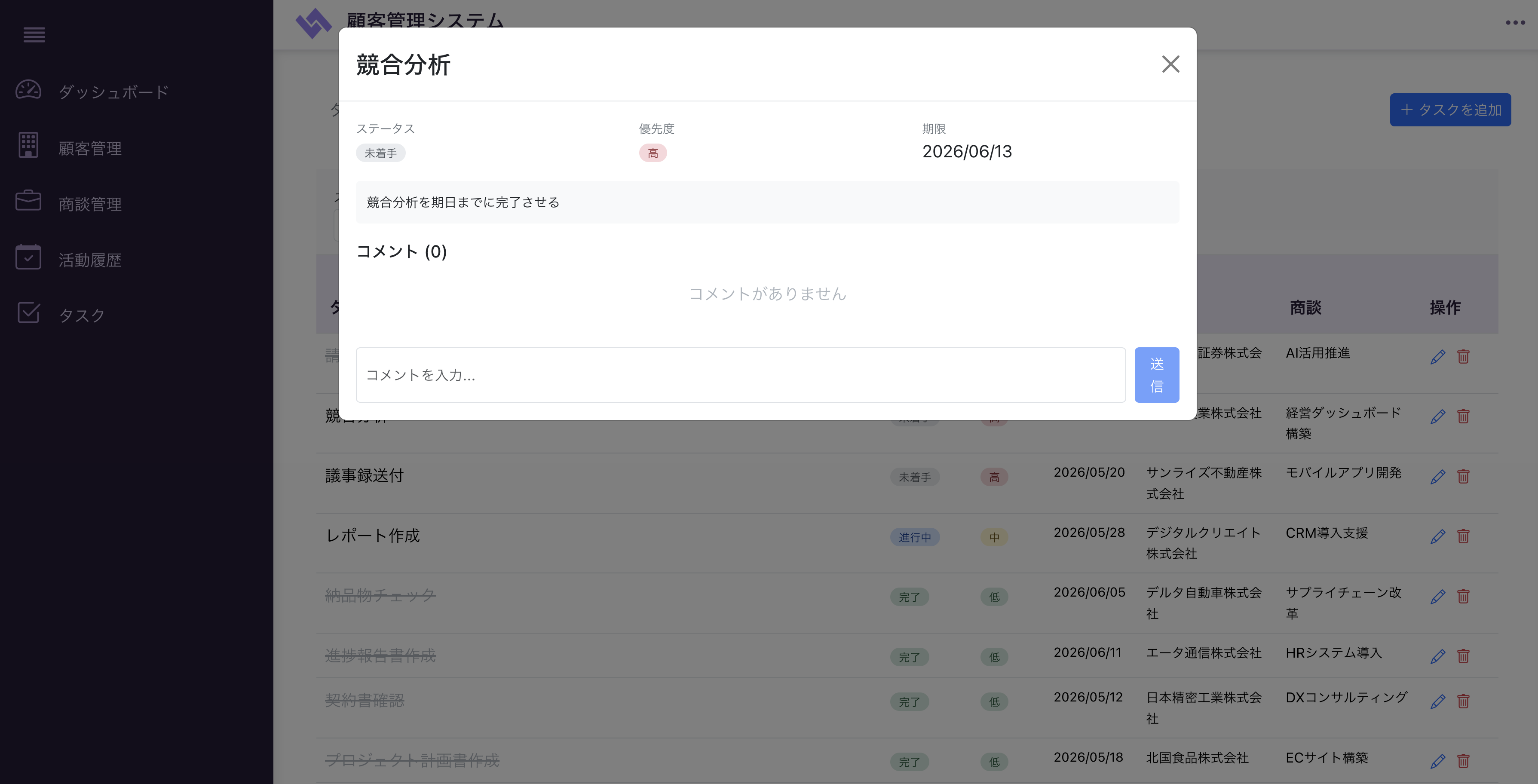Image resolution: width=1538 pixels, height=784 pixels.
Task: Toggle the hamburger menu in the sidebar
Action: tap(34, 35)
